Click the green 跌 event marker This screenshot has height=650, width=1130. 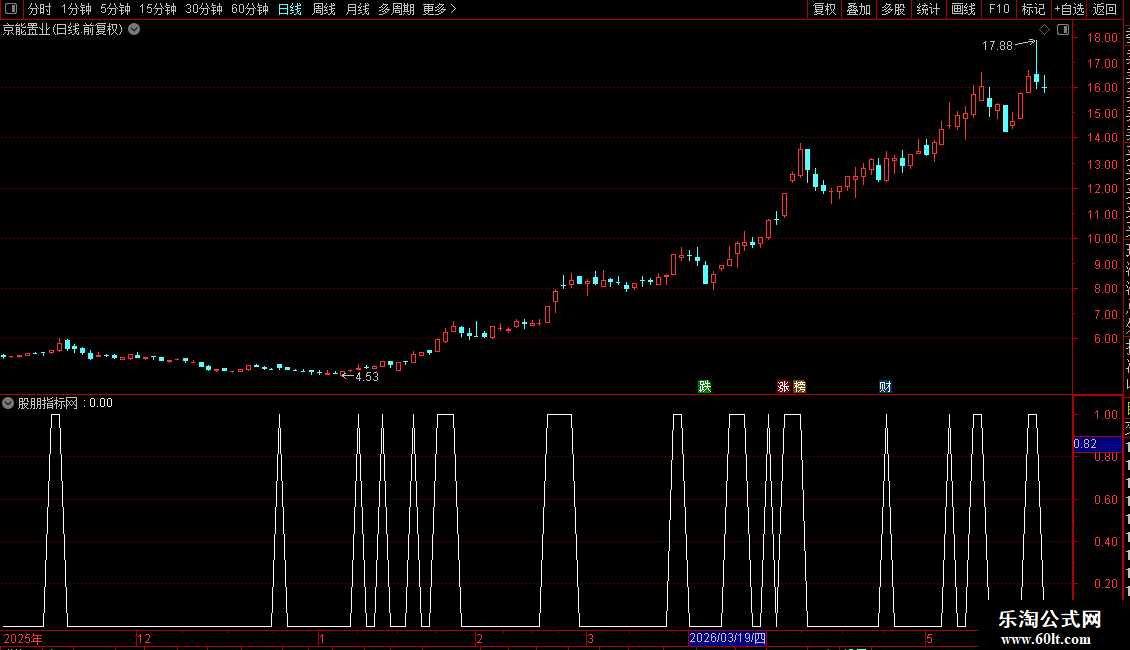tap(705, 386)
